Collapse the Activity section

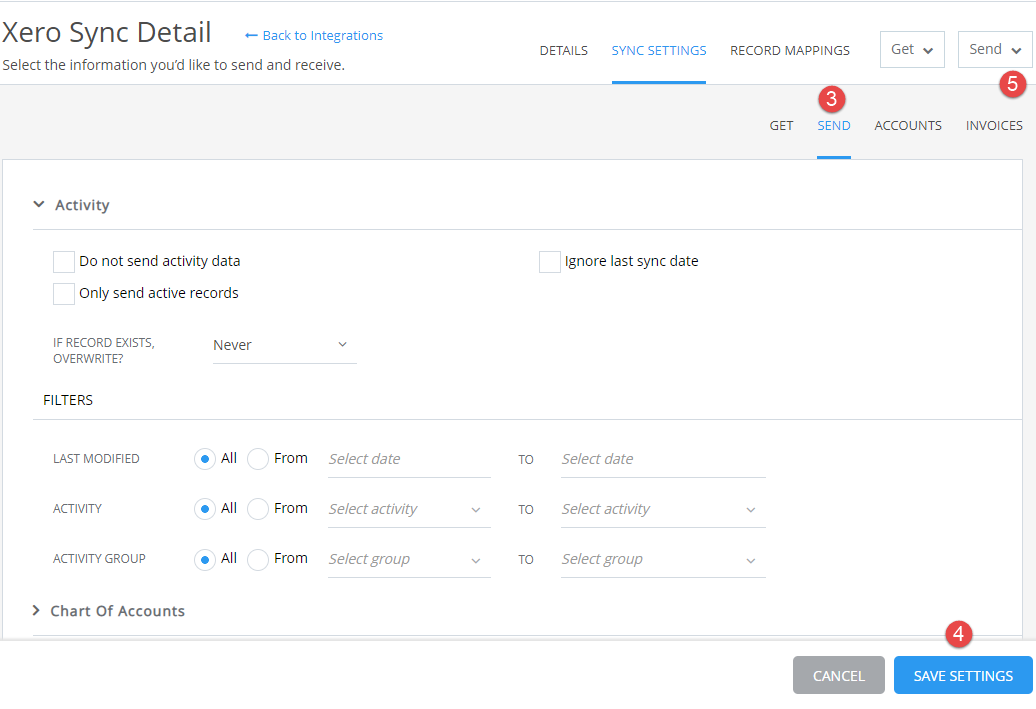click(39, 205)
